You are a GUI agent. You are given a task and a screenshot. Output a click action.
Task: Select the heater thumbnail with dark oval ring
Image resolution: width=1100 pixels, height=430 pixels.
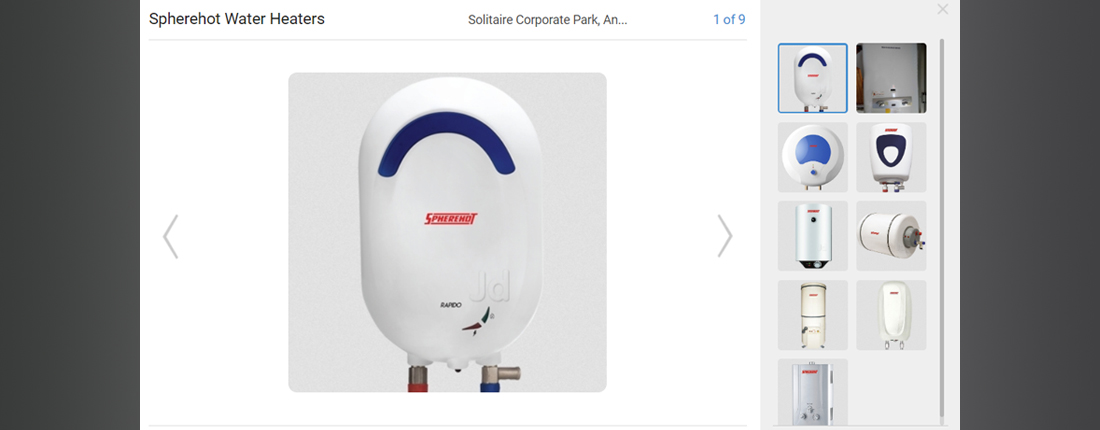891,157
